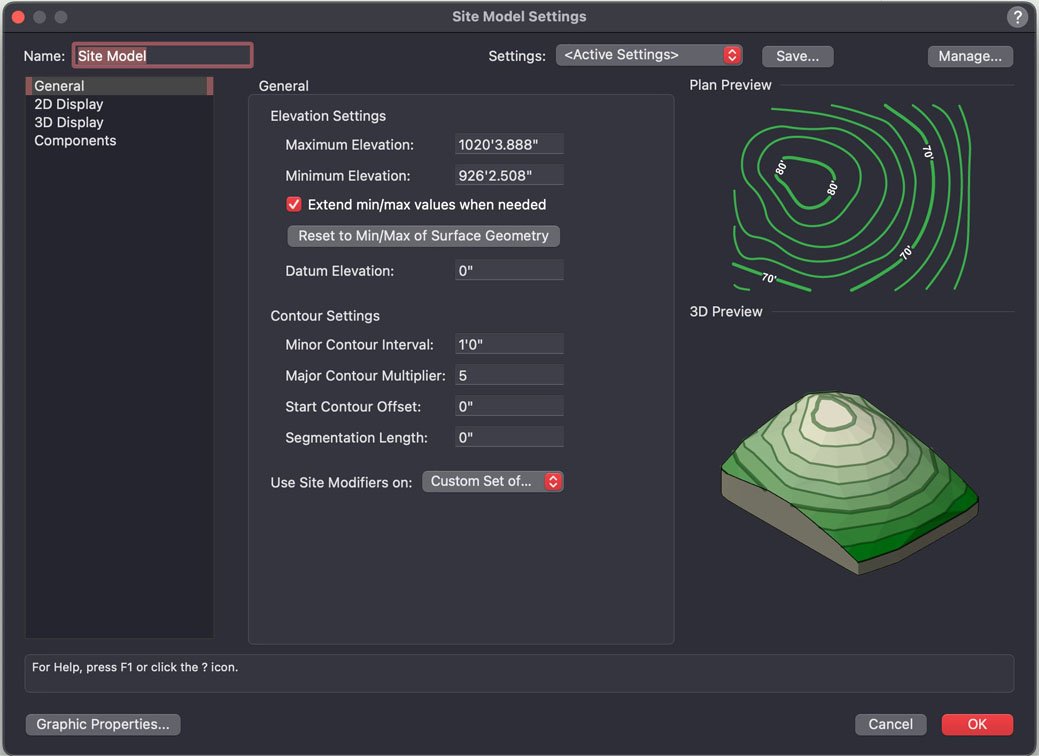Click the help question mark icon
The height and width of the screenshot is (756, 1039).
[x=1017, y=17]
